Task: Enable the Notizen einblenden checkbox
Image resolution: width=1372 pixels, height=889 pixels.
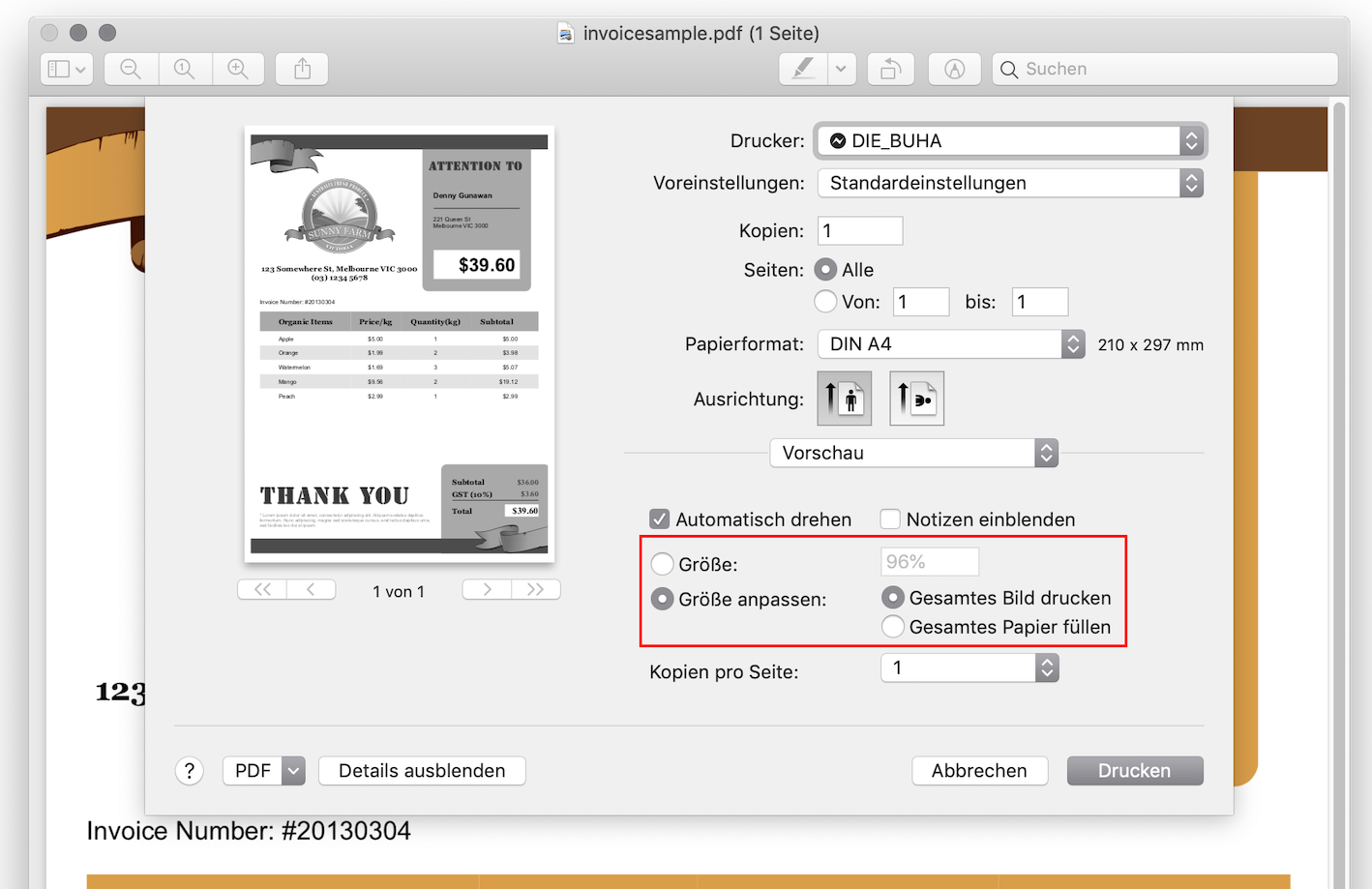Action: tap(890, 519)
